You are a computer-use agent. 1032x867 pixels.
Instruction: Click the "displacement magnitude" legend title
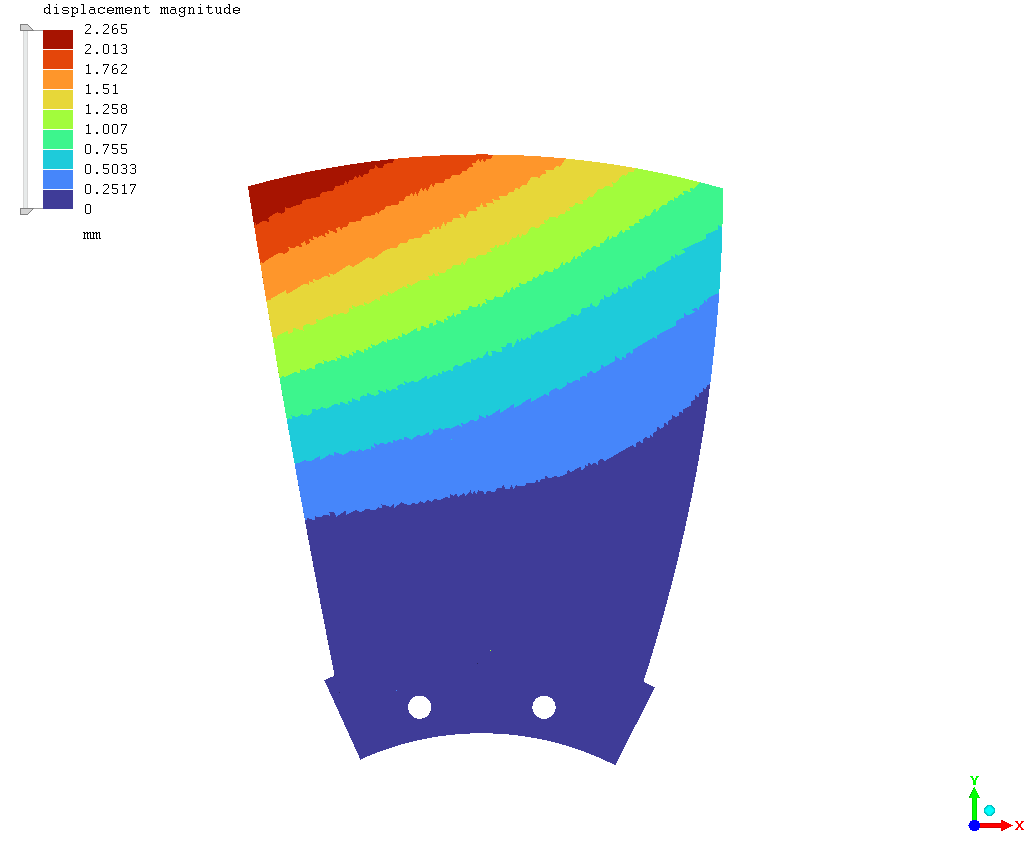click(x=141, y=9)
